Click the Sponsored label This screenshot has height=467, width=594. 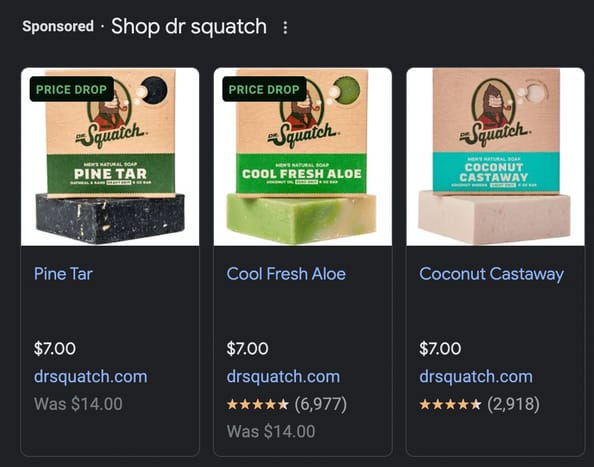pyautogui.click(x=58, y=27)
